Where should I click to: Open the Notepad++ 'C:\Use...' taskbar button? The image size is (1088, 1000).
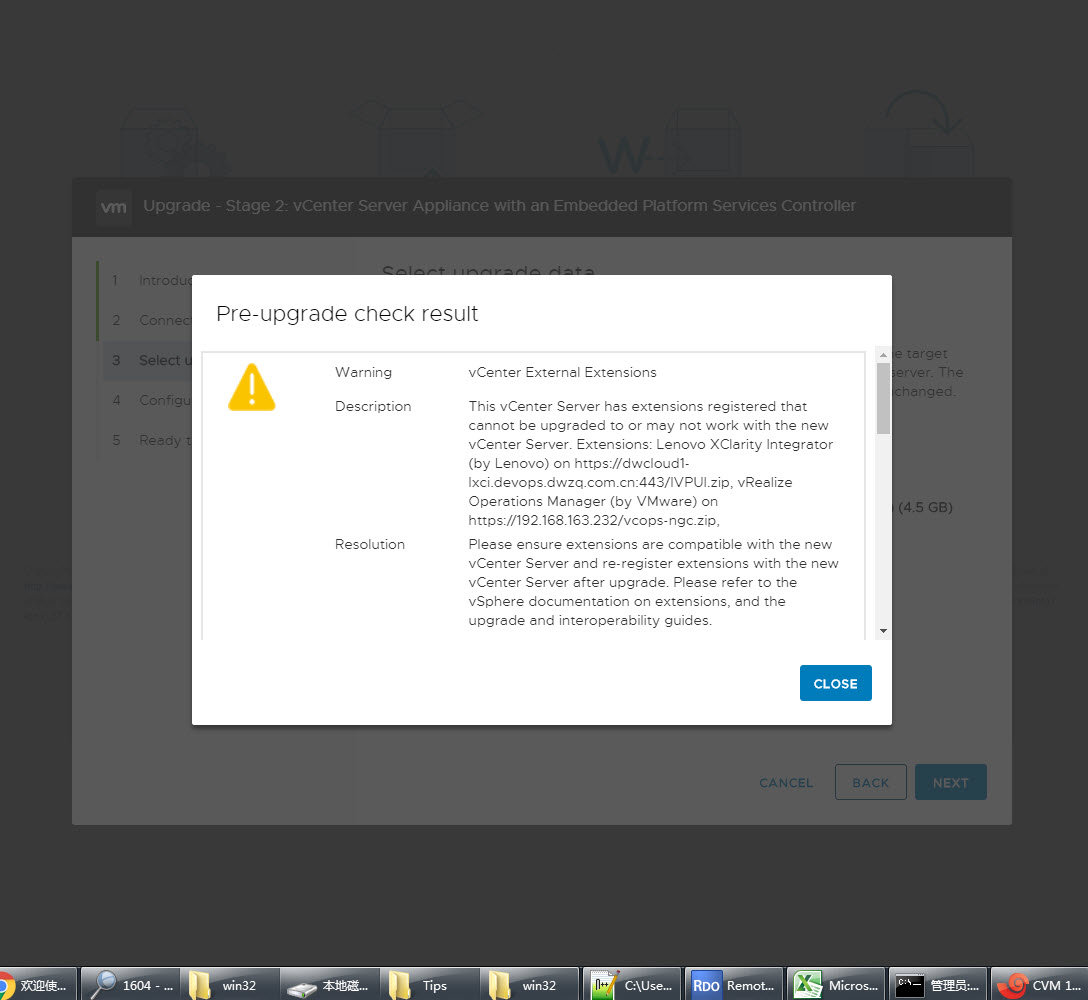632,985
